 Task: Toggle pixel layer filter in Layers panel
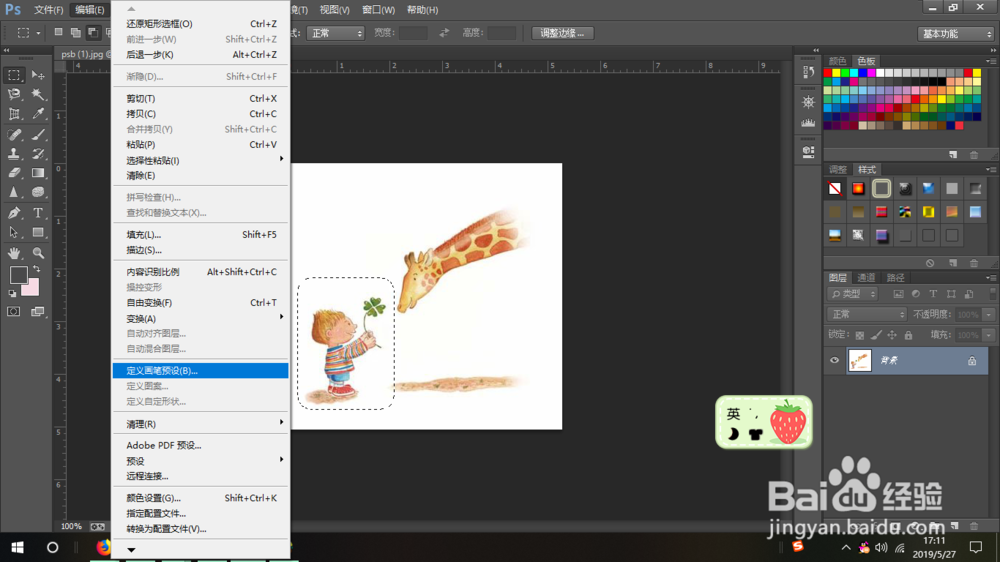(x=898, y=294)
